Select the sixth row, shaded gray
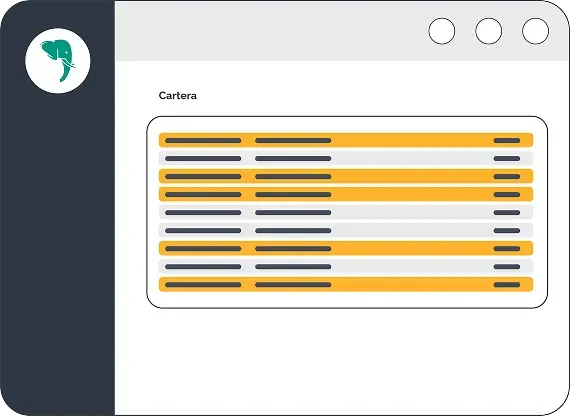The image size is (570, 417). point(346,230)
